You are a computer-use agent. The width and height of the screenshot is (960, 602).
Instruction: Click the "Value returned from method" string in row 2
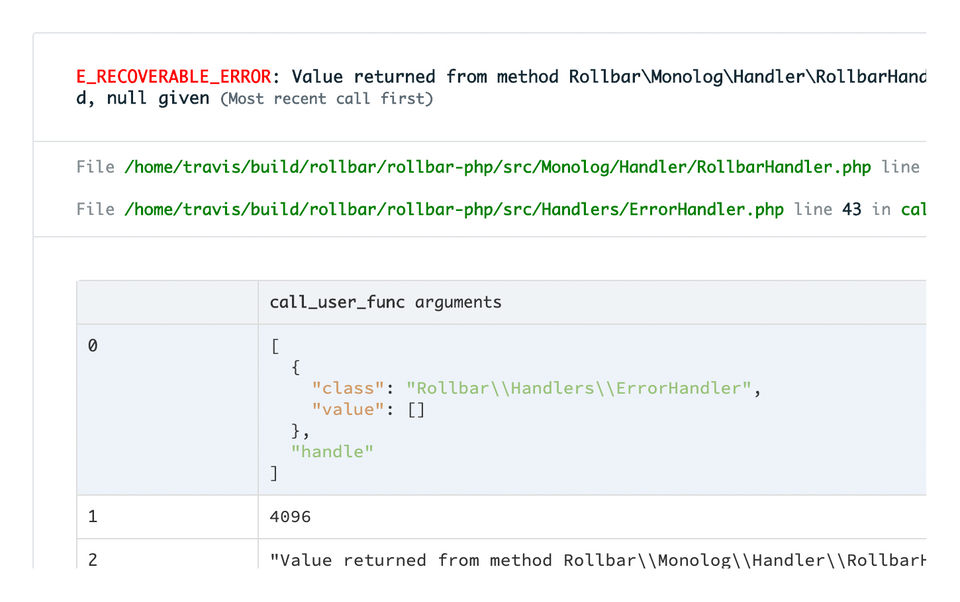click(x=410, y=560)
